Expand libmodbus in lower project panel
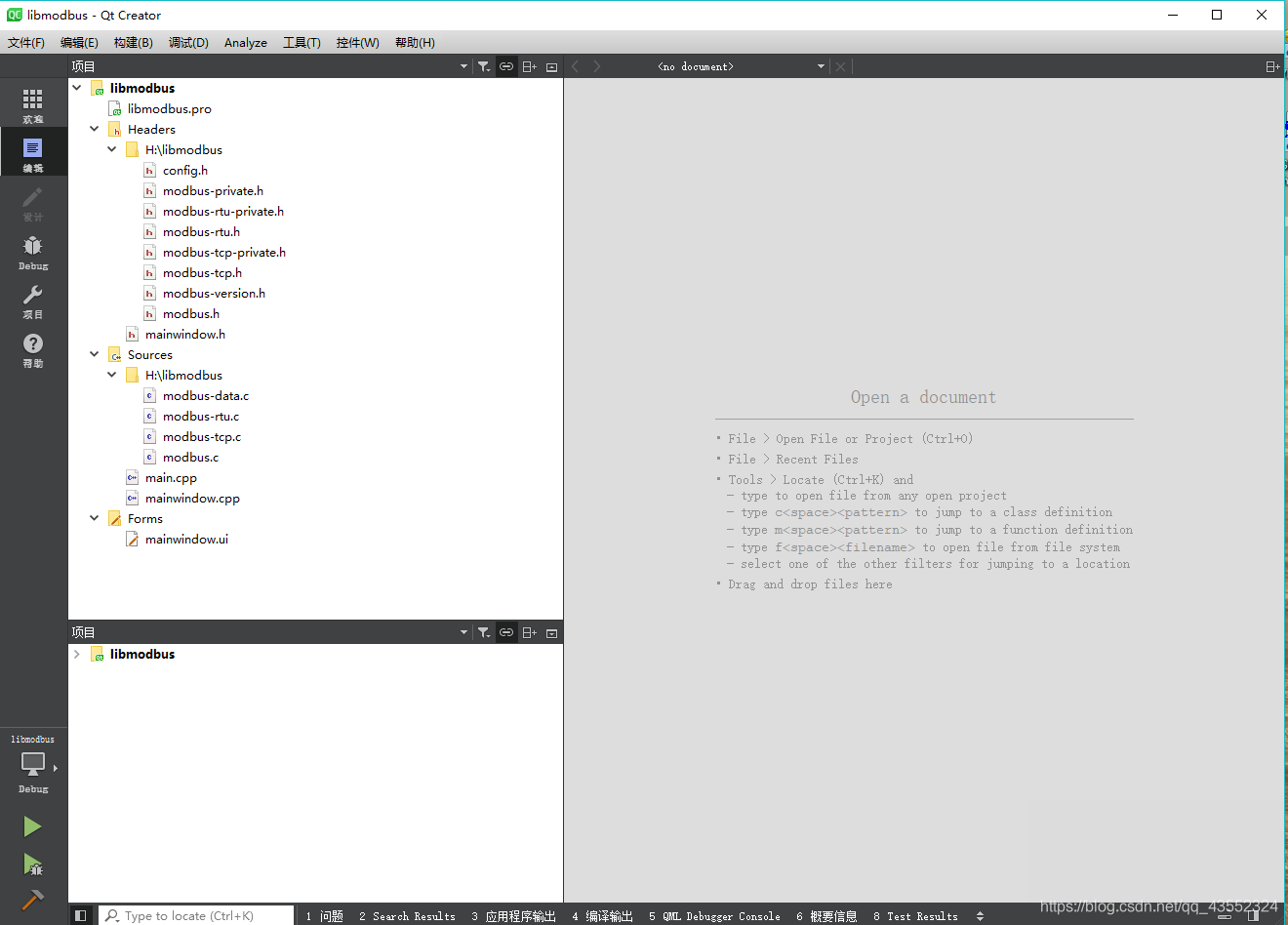Screen dimensions: 1288x925 77,654
